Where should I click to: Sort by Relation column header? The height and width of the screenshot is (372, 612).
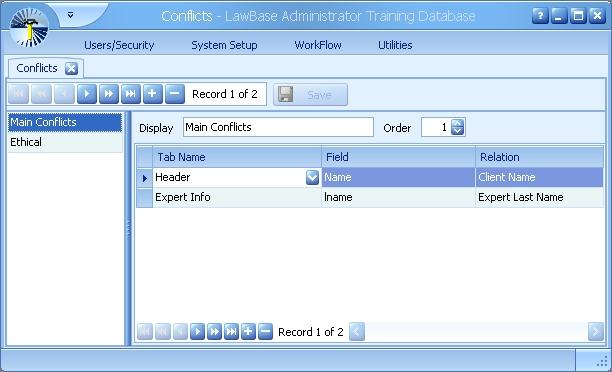539,157
